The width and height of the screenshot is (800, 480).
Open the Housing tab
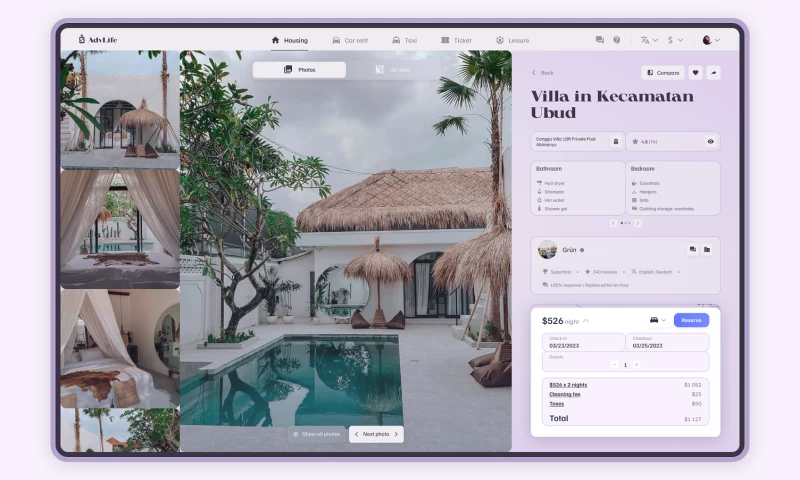(x=289, y=40)
